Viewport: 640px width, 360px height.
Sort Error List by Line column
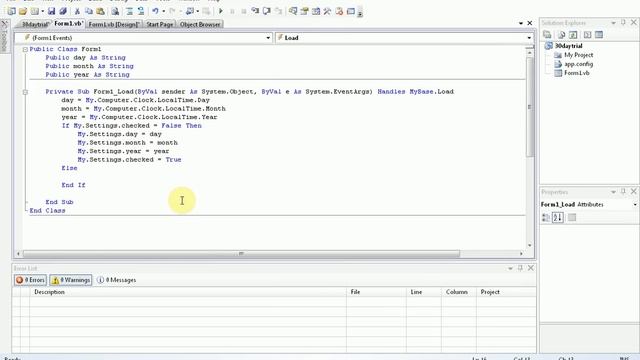point(424,292)
